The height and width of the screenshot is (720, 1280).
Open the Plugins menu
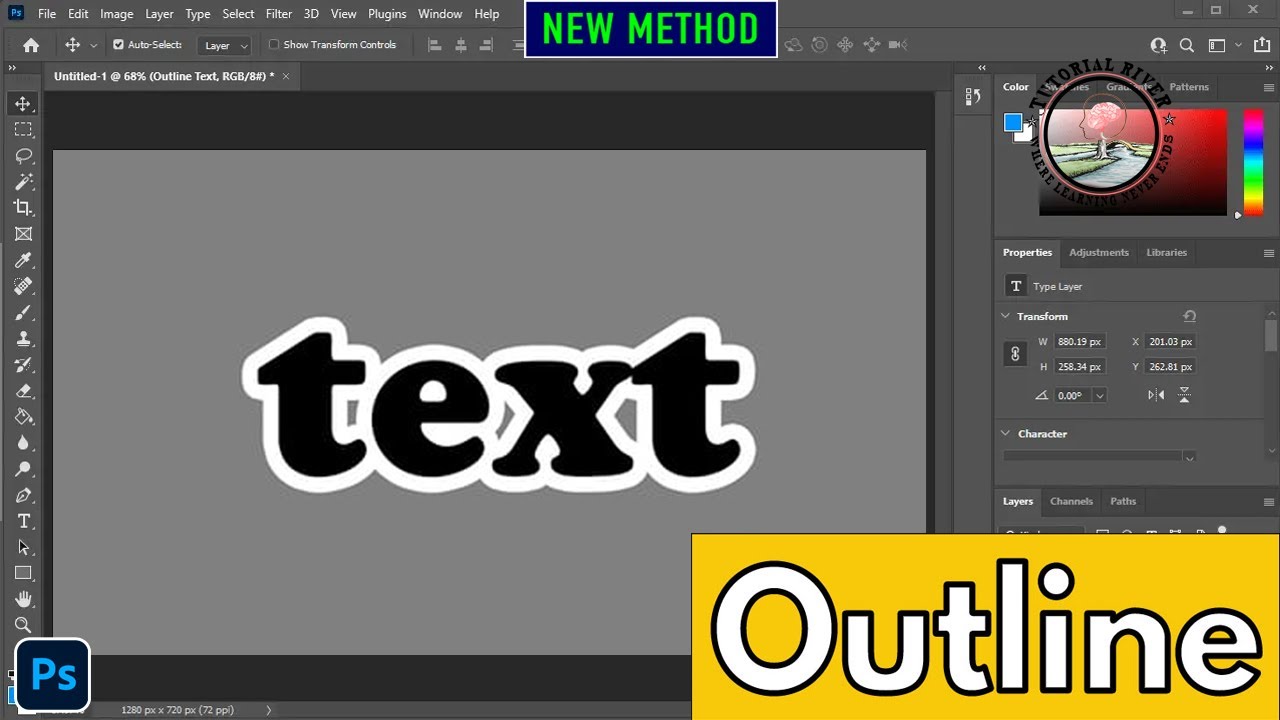pyautogui.click(x=387, y=14)
